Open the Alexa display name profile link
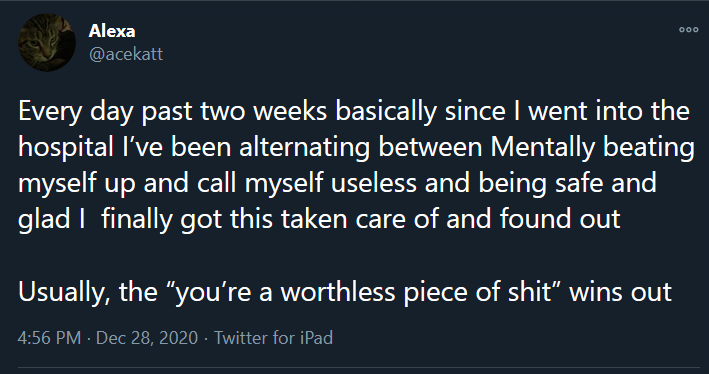The height and width of the screenshot is (374, 709). (112, 31)
